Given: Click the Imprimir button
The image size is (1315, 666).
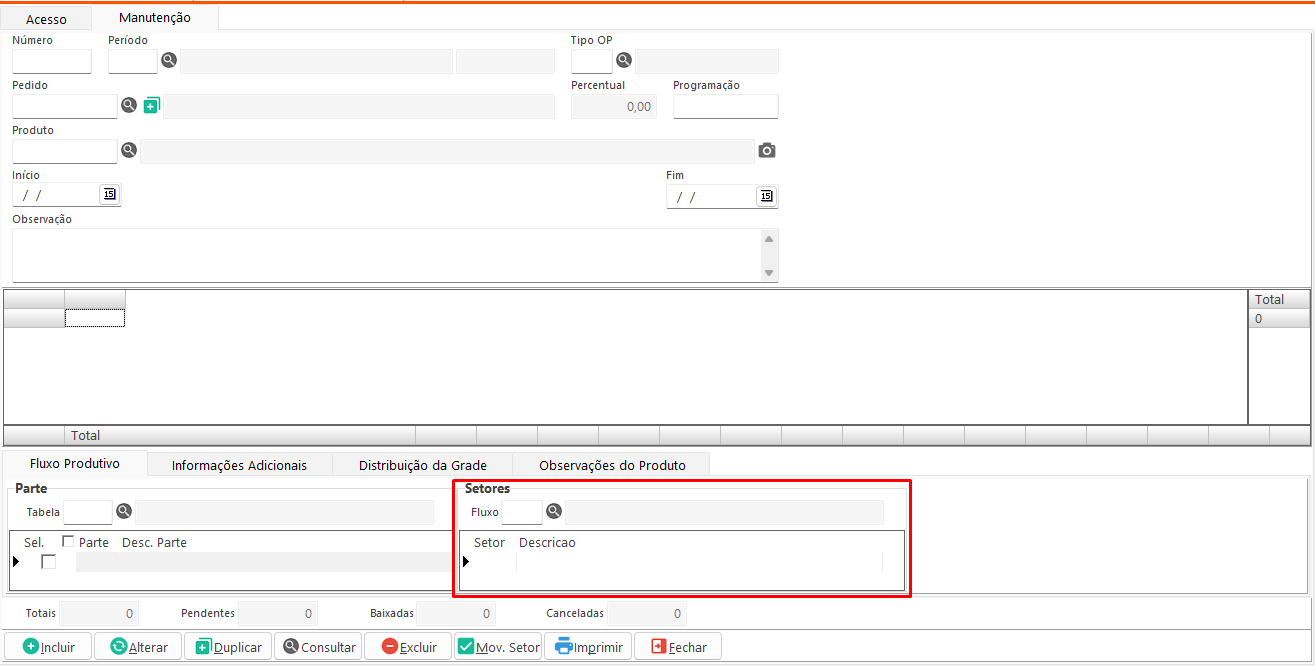Looking at the screenshot, I should click(x=588, y=647).
